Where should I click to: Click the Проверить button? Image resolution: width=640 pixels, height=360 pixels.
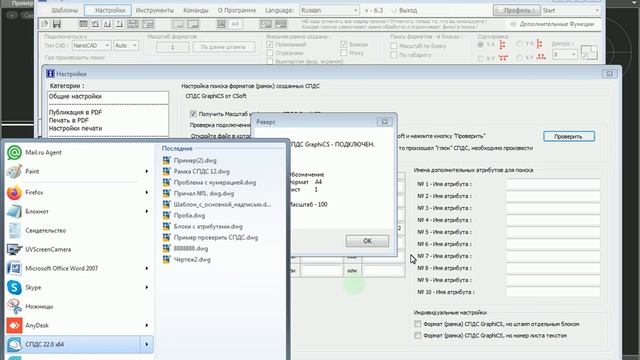tap(569, 136)
